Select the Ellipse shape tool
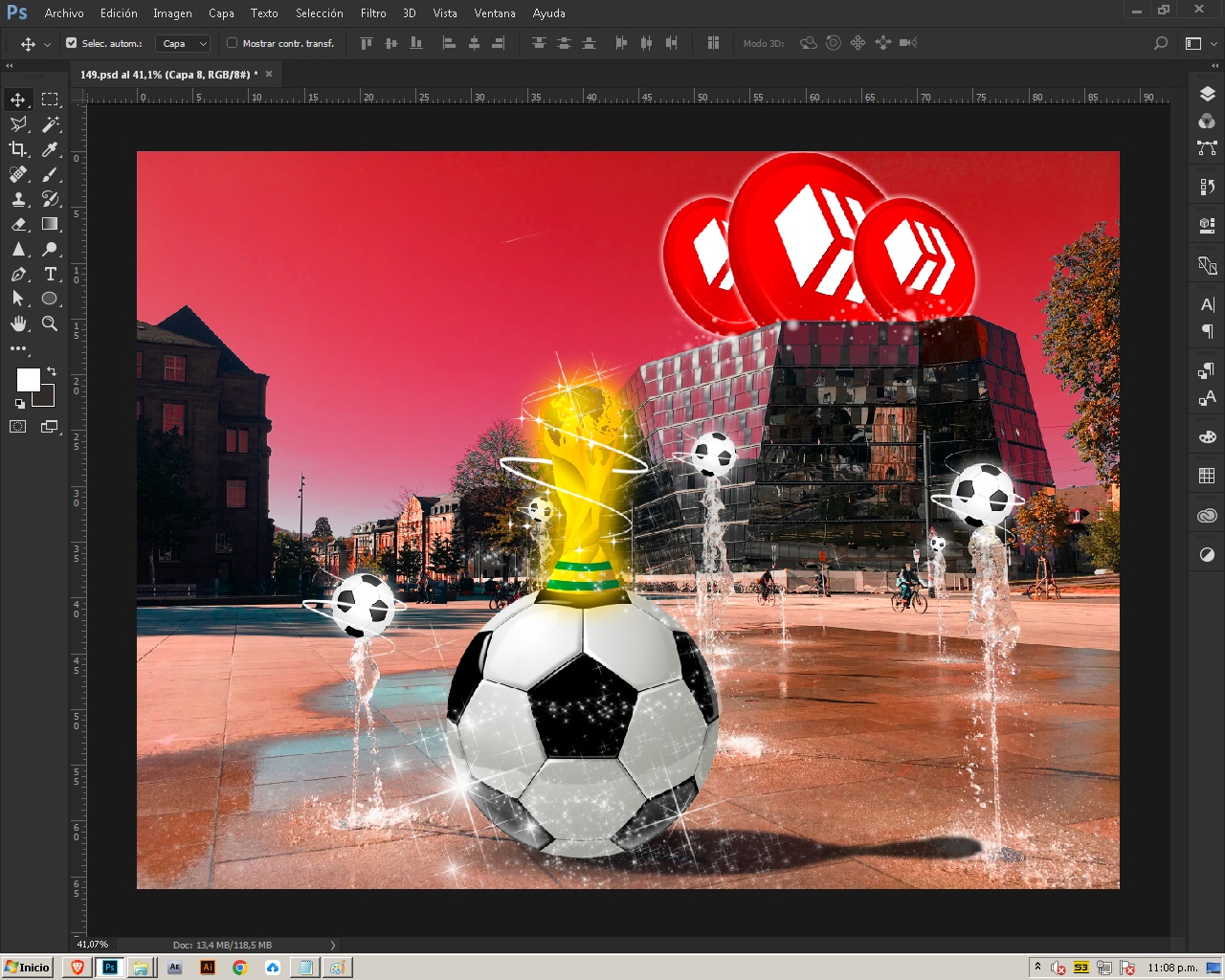Image resolution: width=1225 pixels, height=980 pixels. point(50,299)
